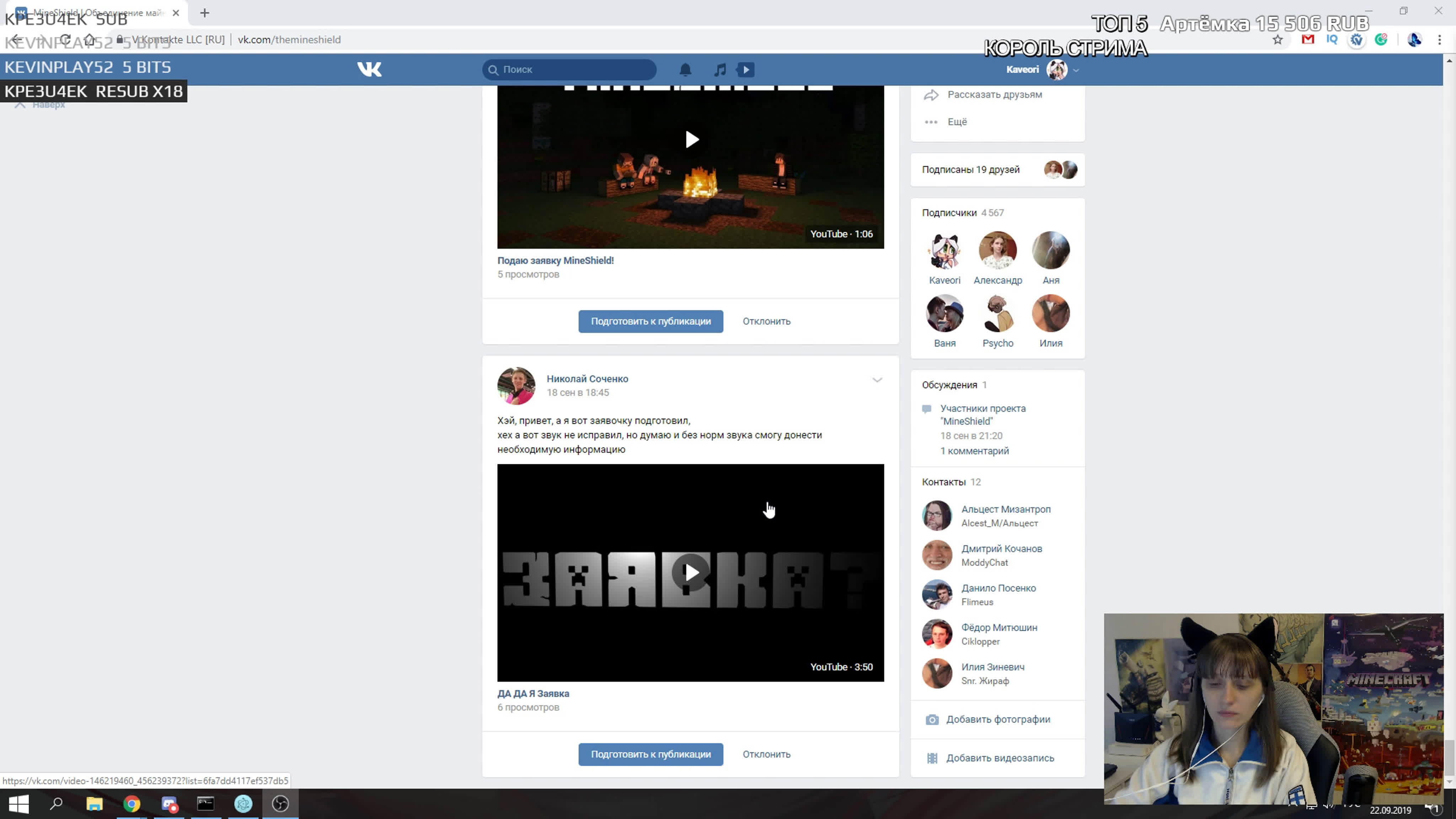Screen dimensions: 1456x819
Task: Click Рассказать друзьям share option
Action: point(995,95)
